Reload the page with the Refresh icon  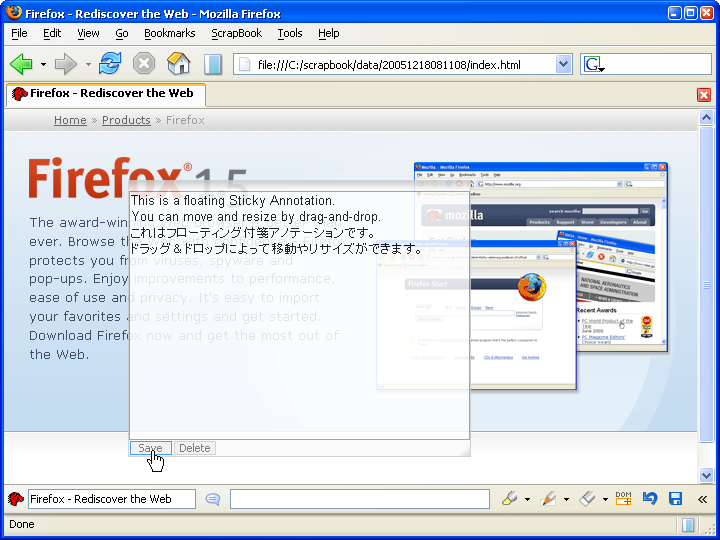(x=110, y=63)
